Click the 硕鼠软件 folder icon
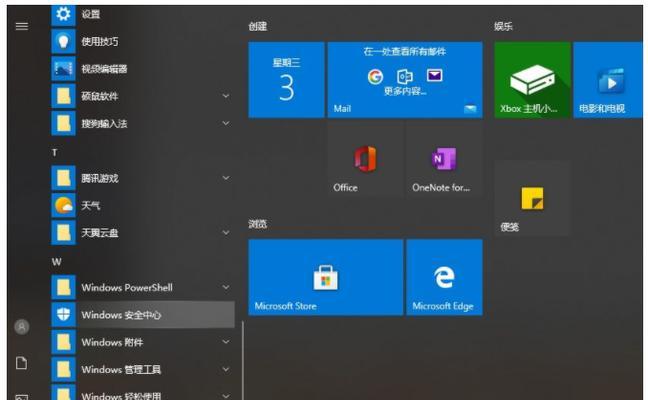This screenshot has width=648, height=400. click(x=63, y=96)
